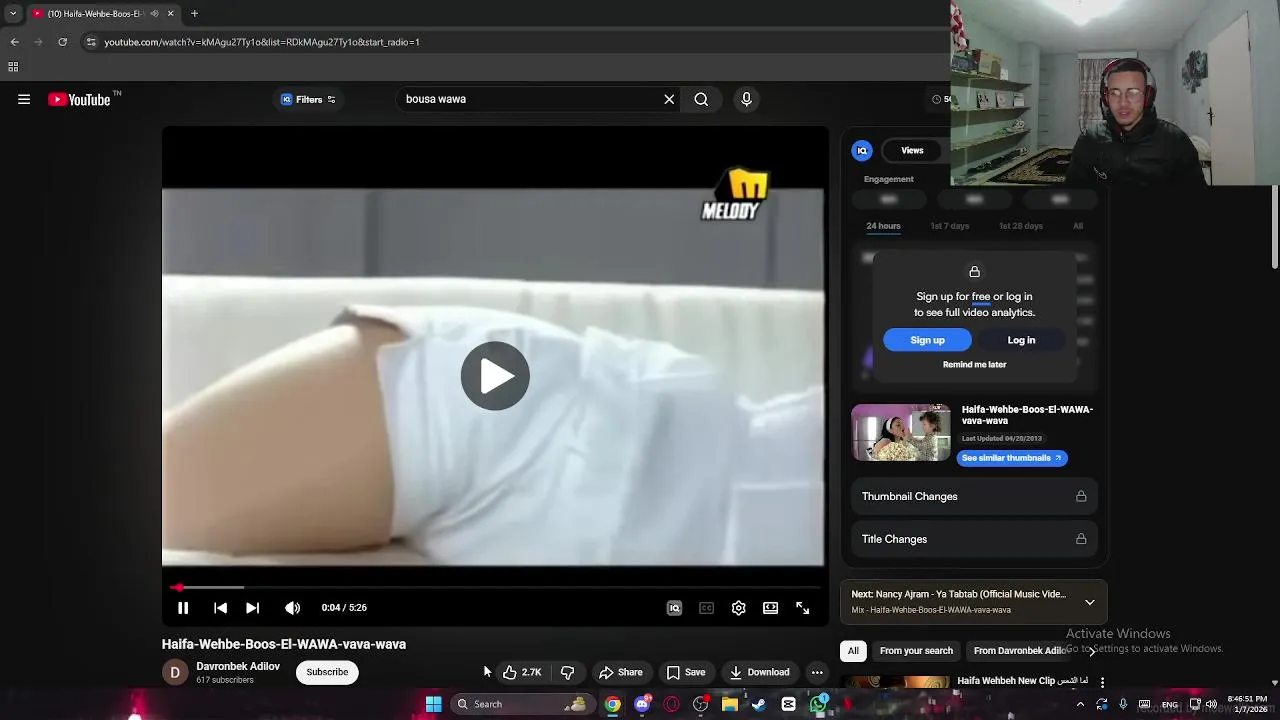Viewport: 1280px width, 720px height.
Task: Expand Thumbnail Changes locked section
Action: point(974,496)
